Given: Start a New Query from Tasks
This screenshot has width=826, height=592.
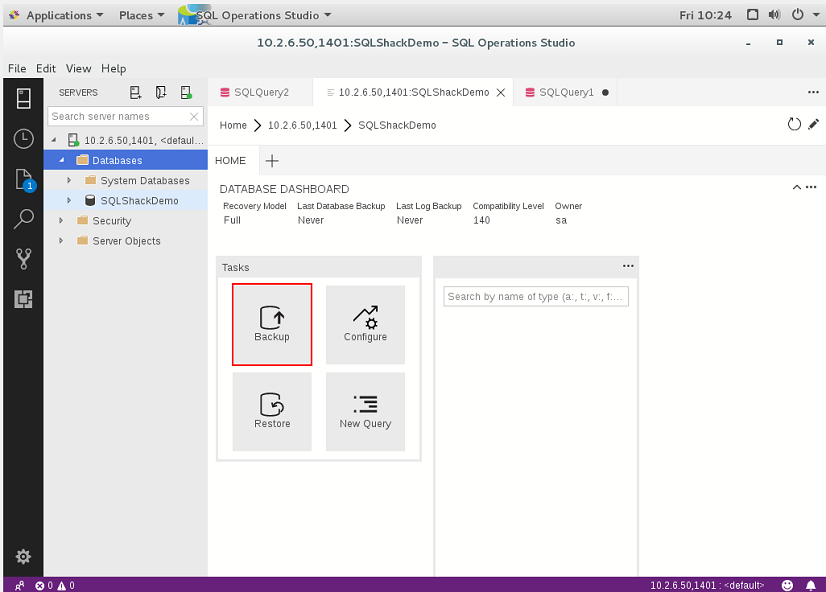Looking at the screenshot, I should click(x=365, y=412).
